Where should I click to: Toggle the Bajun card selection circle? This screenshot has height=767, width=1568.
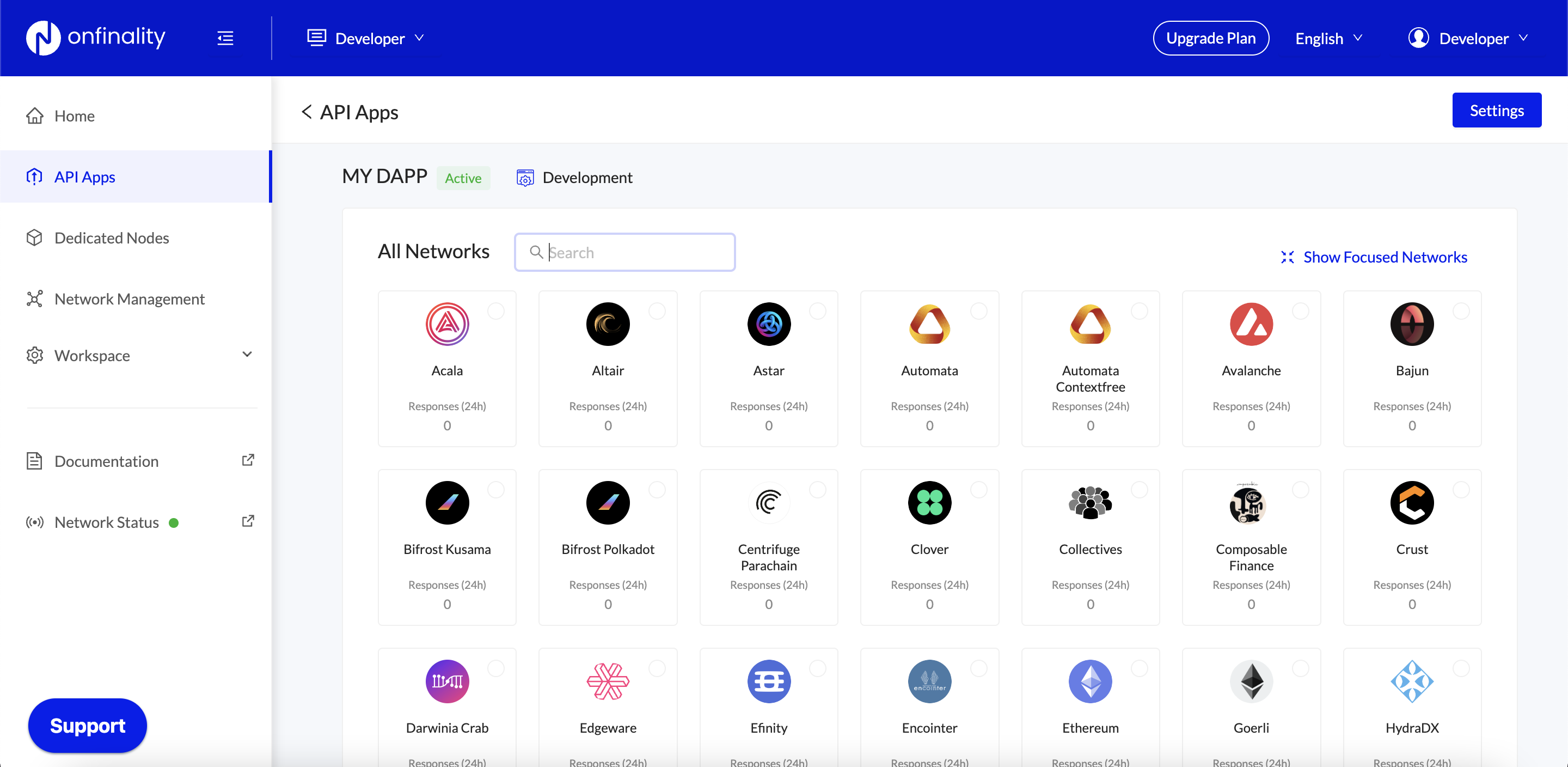coord(1461,311)
